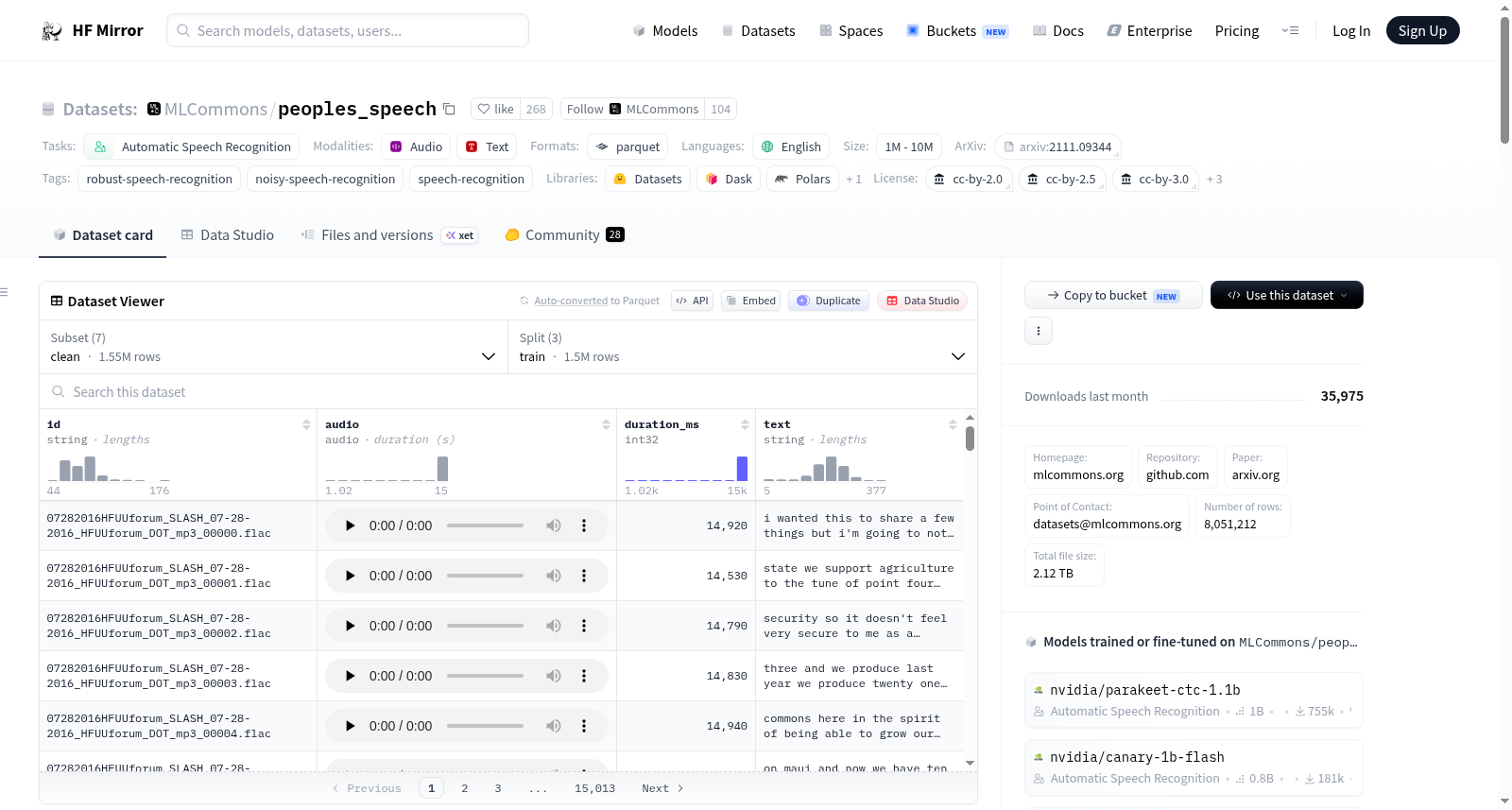Seek the audio progress bar in mp3_00002.flac row
This screenshot has height=810, width=1512.
485,626
